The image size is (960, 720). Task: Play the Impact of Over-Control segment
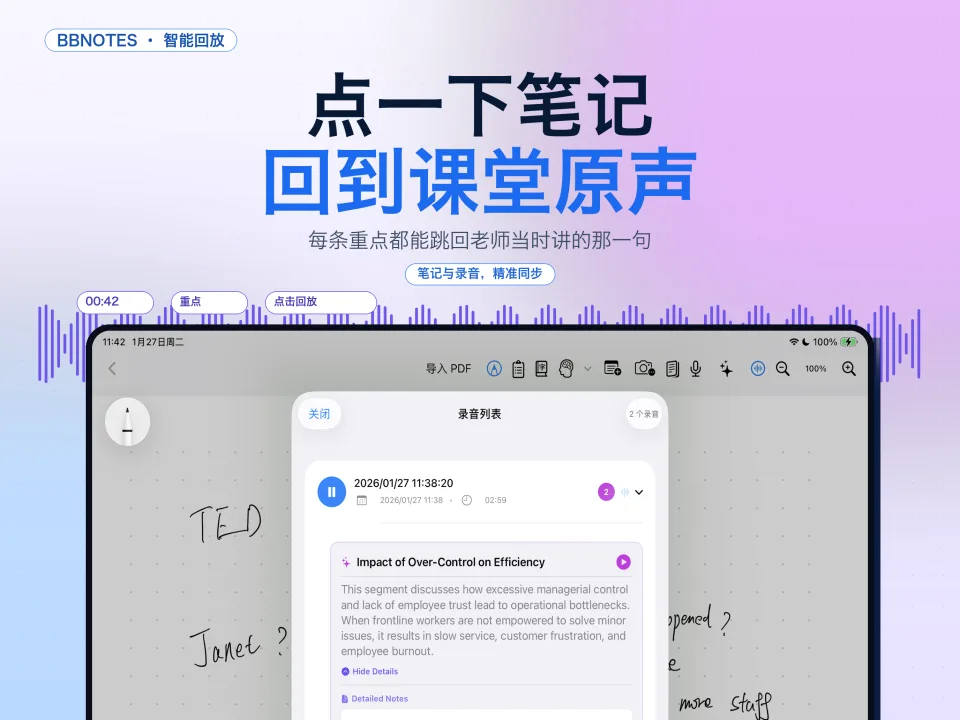pos(623,562)
